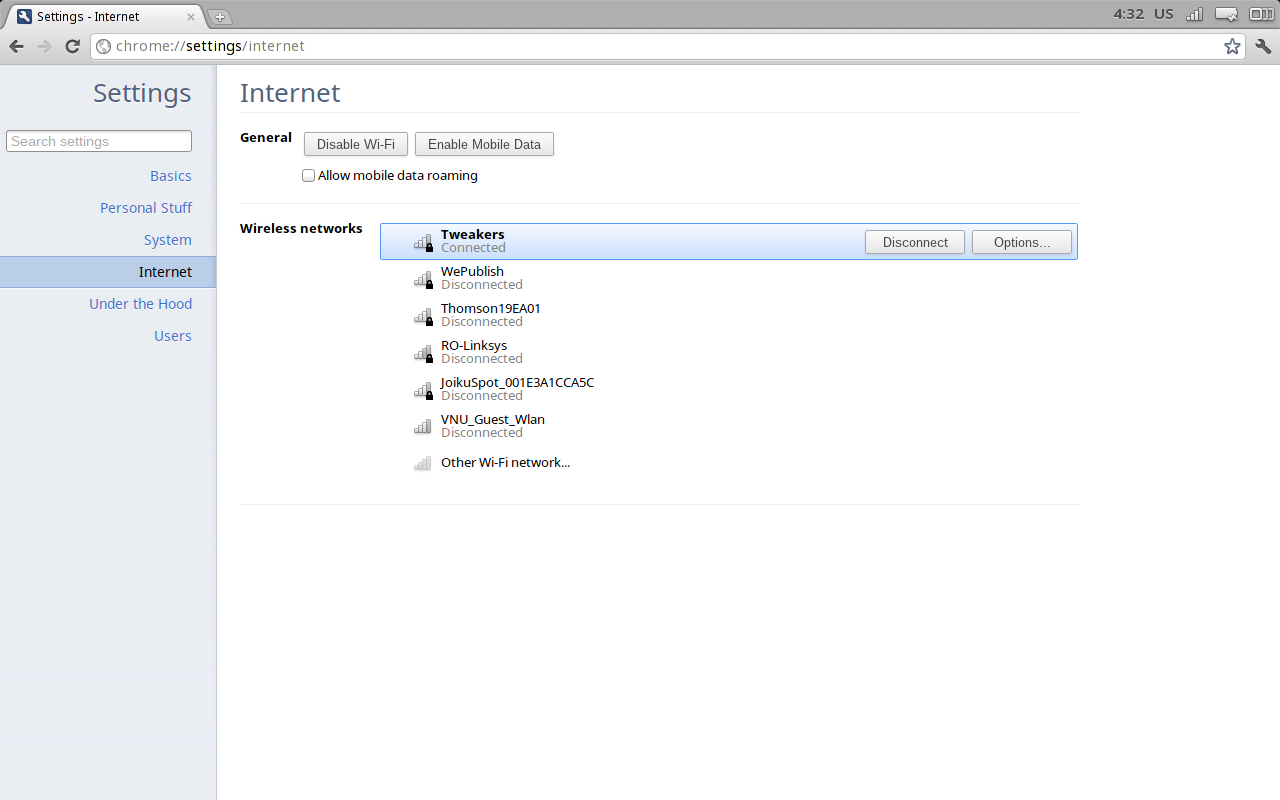Open the wrench menu icon

pos(1263,46)
